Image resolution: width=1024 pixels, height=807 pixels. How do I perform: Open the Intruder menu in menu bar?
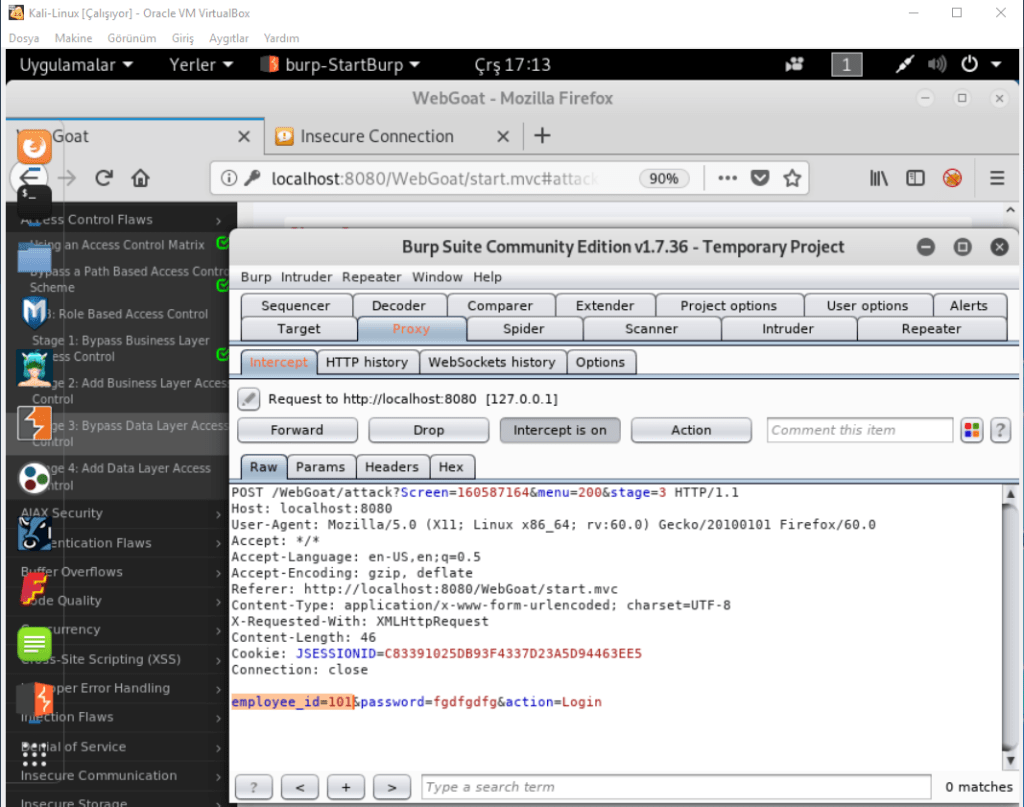(x=306, y=277)
